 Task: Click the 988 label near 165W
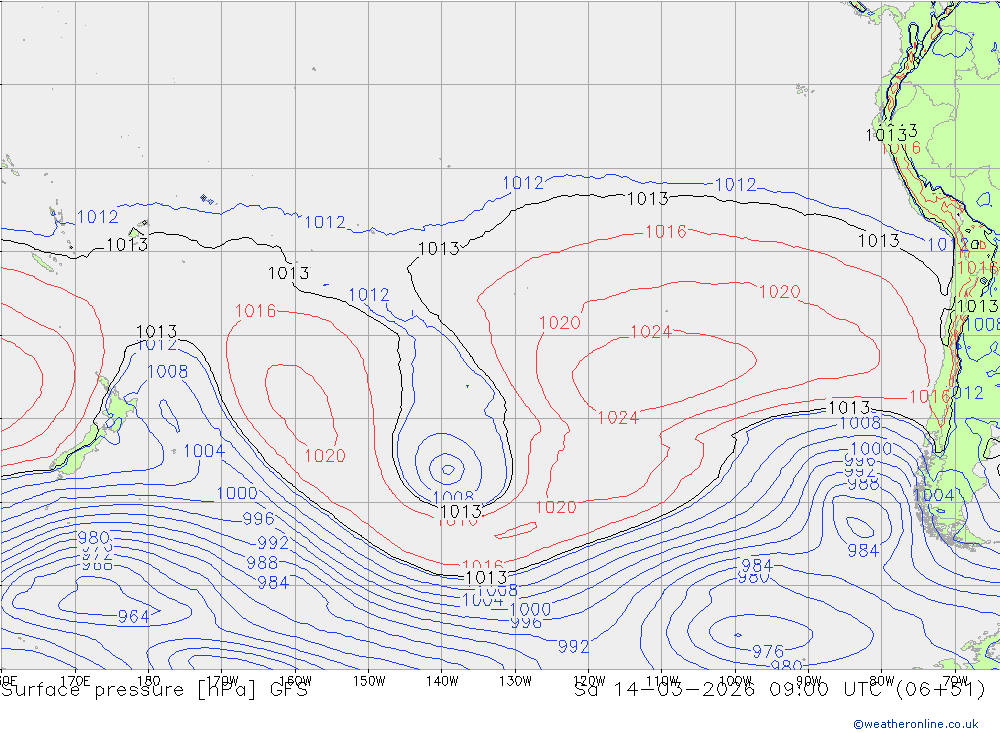(x=262, y=563)
